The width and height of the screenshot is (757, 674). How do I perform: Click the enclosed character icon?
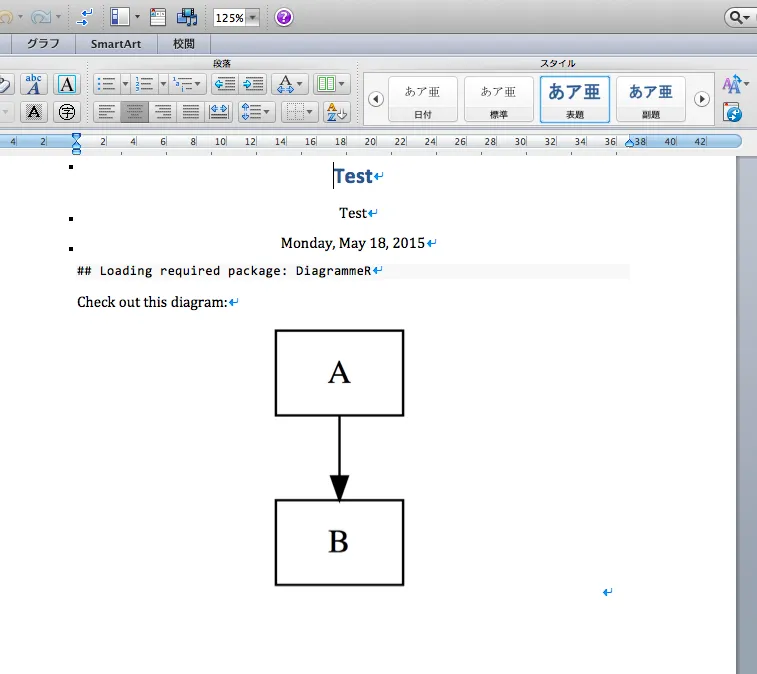[x=67, y=112]
